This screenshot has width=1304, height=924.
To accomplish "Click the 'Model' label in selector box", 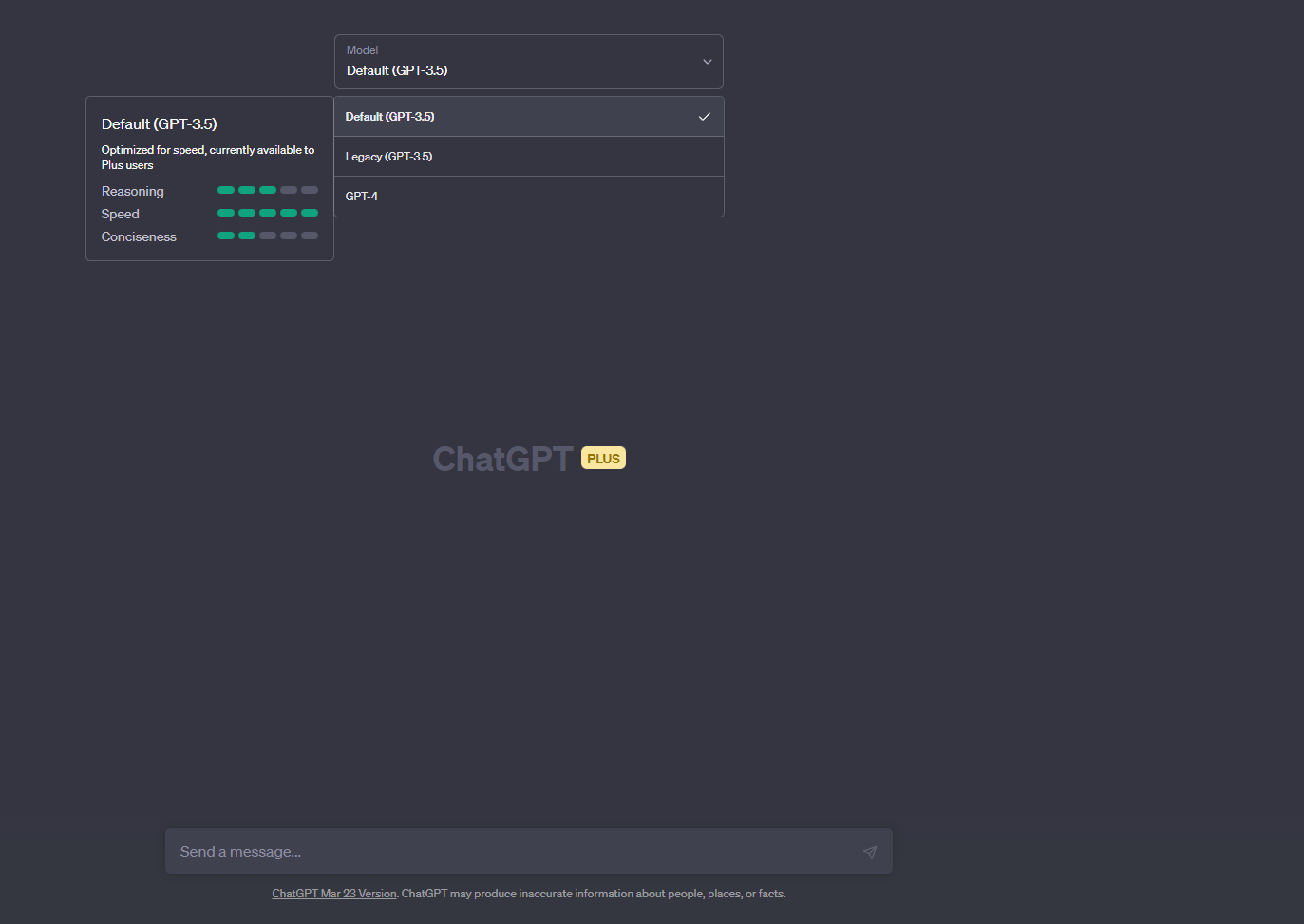I will (x=362, y=50).
